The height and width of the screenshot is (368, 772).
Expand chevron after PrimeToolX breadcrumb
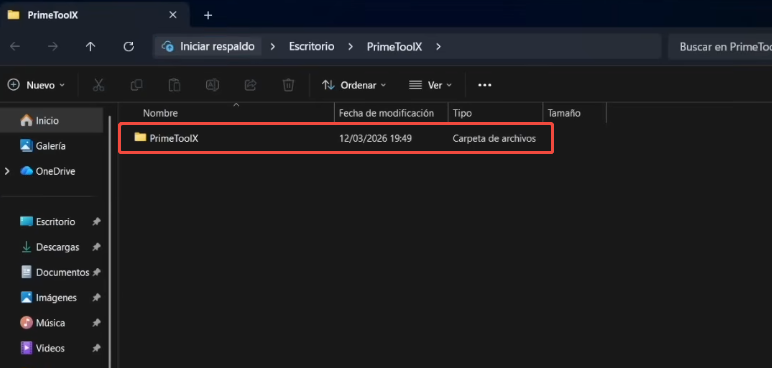438,47
